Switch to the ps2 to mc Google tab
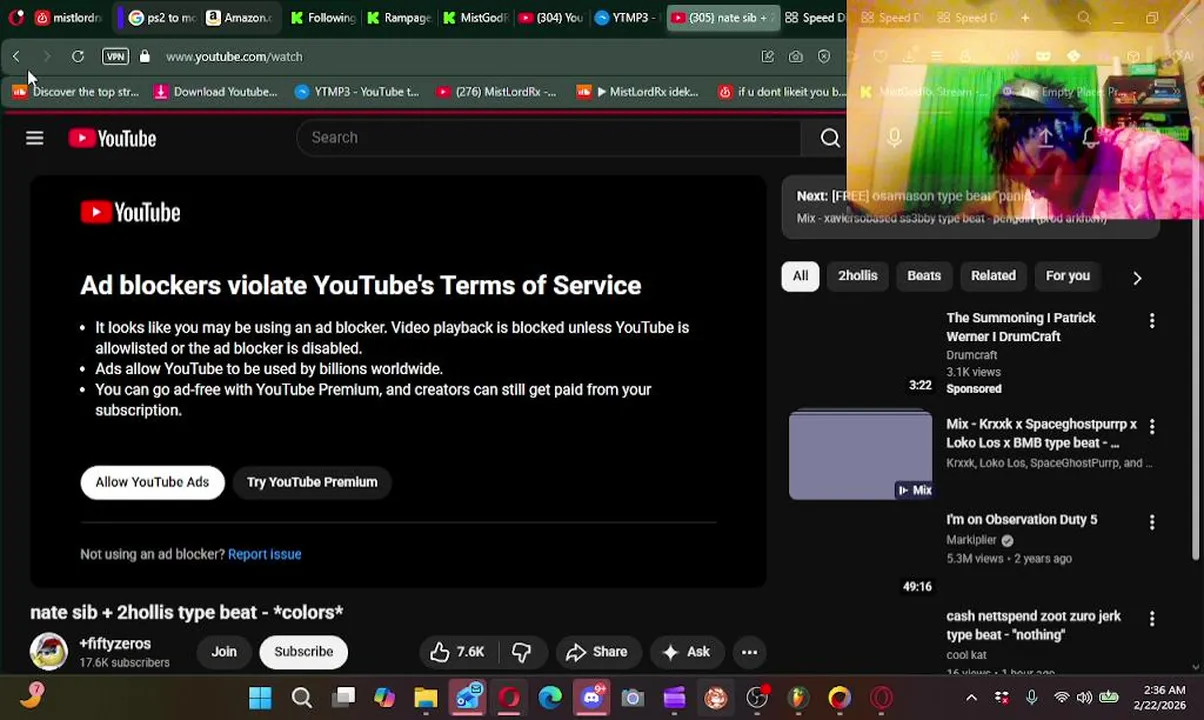The height and width of the screenshot is (720, 1204). click(x=162, y=18)
